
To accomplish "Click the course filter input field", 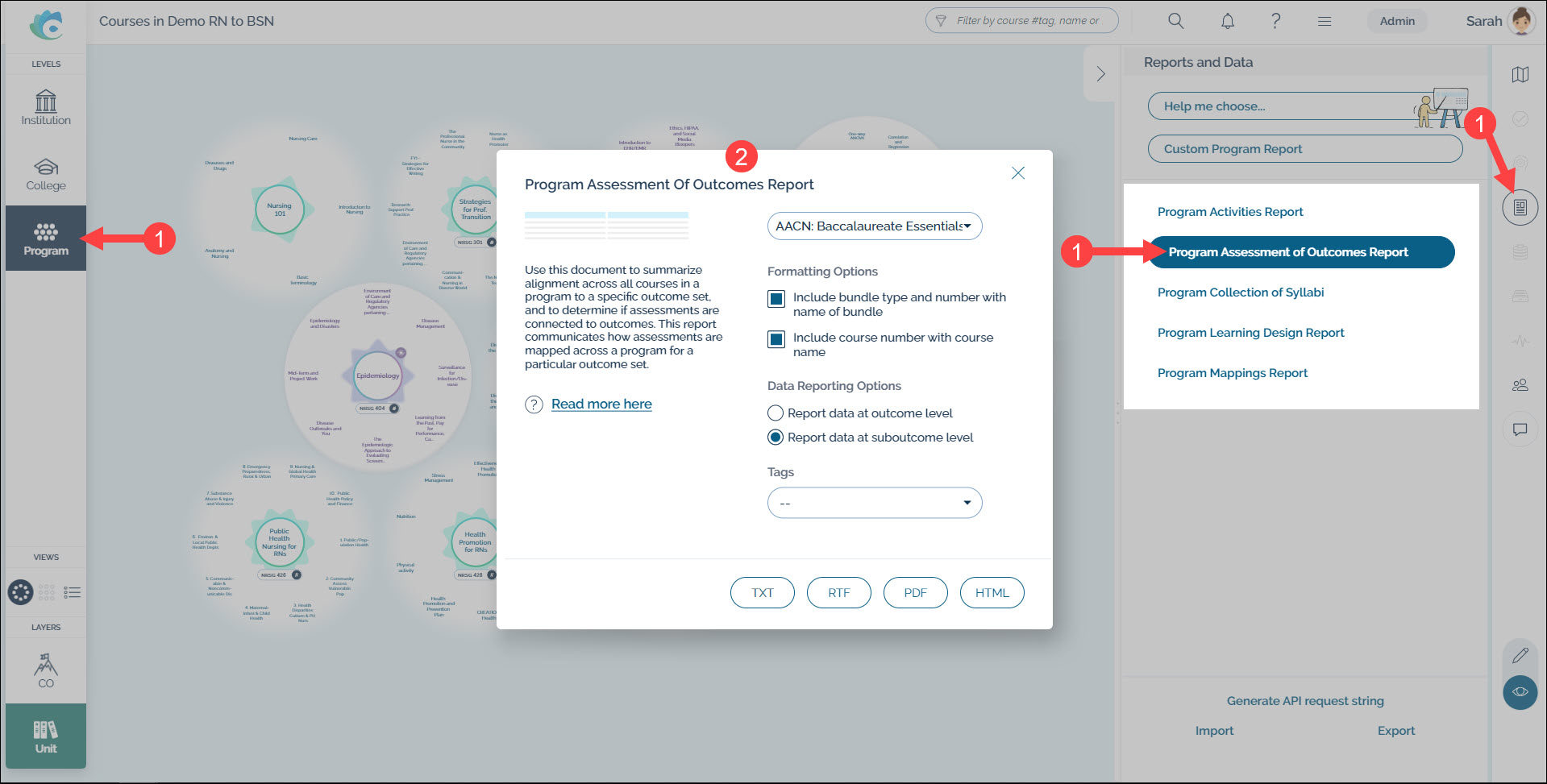I will pyautogui.click(x=1027, y=21).
